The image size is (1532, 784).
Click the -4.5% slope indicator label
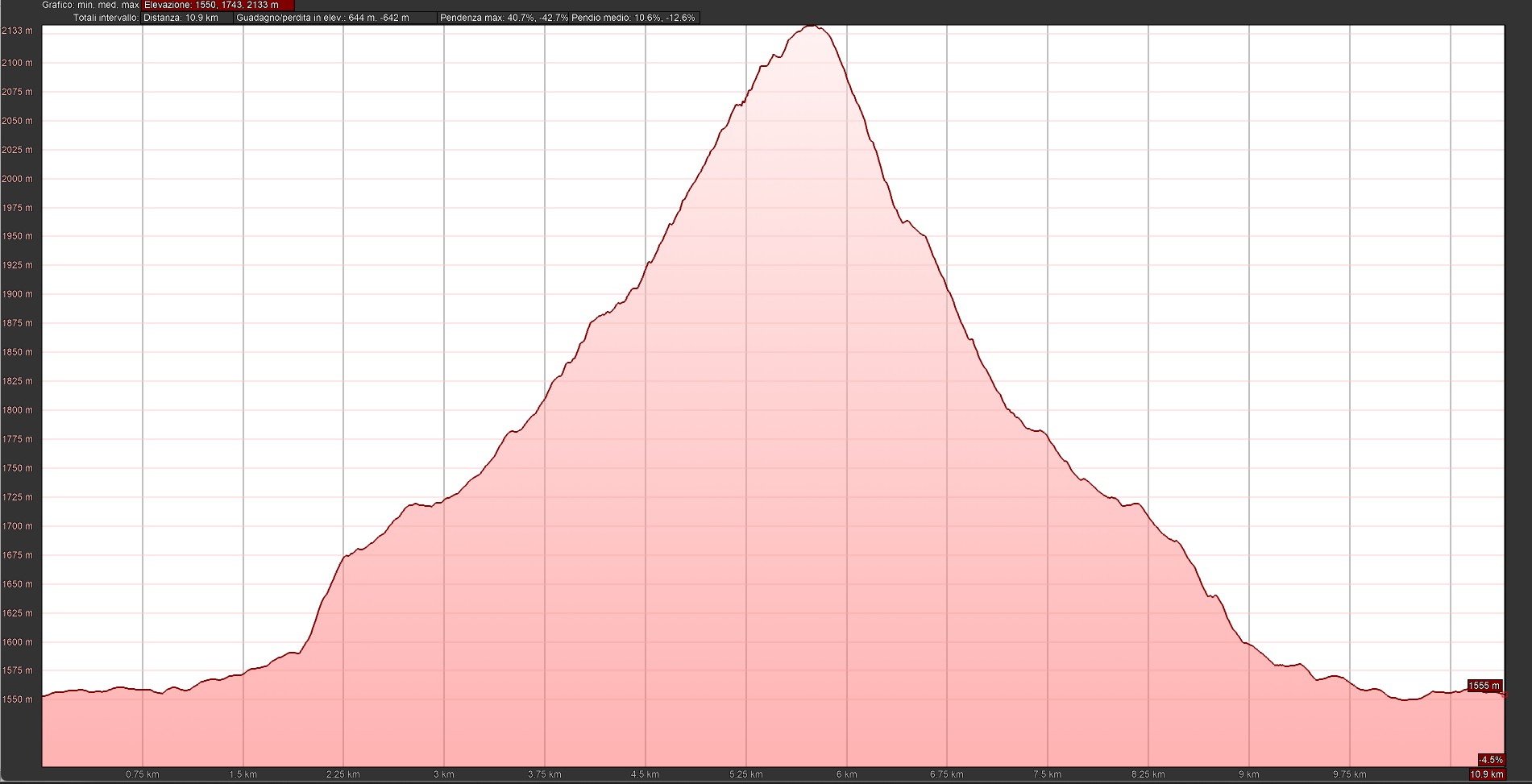point(1490,760)
